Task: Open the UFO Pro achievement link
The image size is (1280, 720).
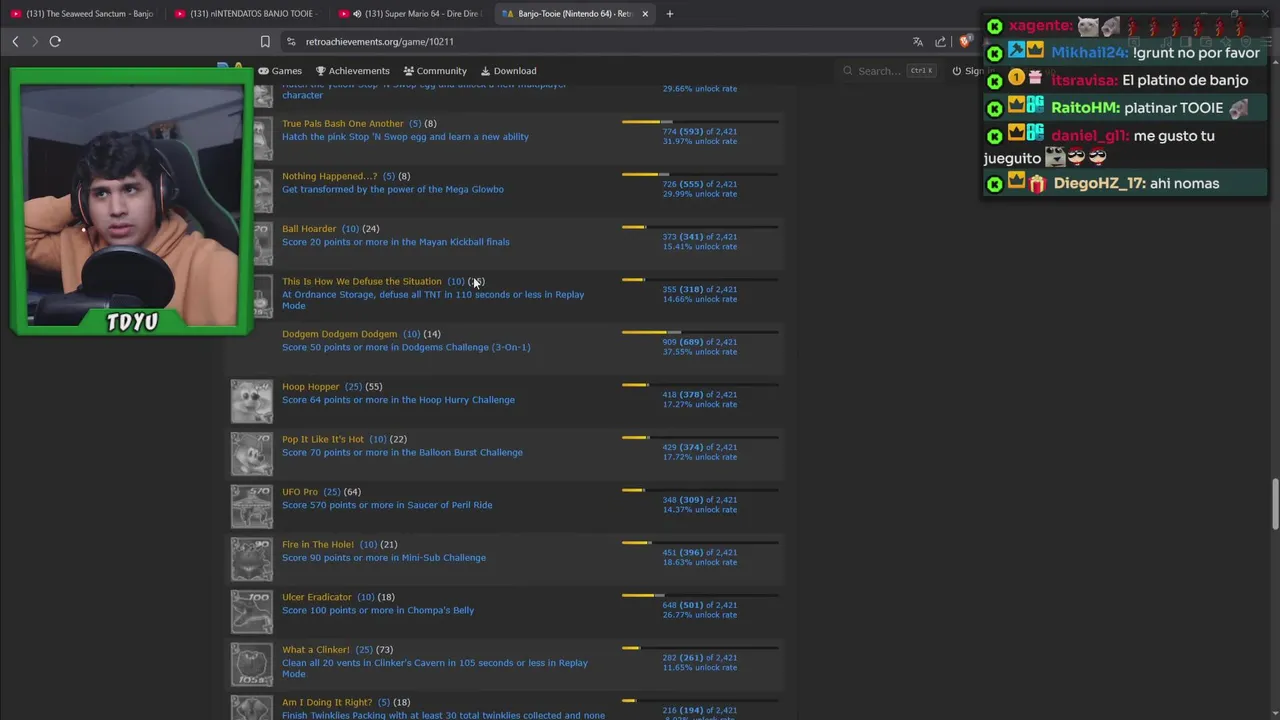Action: [300, 492]
